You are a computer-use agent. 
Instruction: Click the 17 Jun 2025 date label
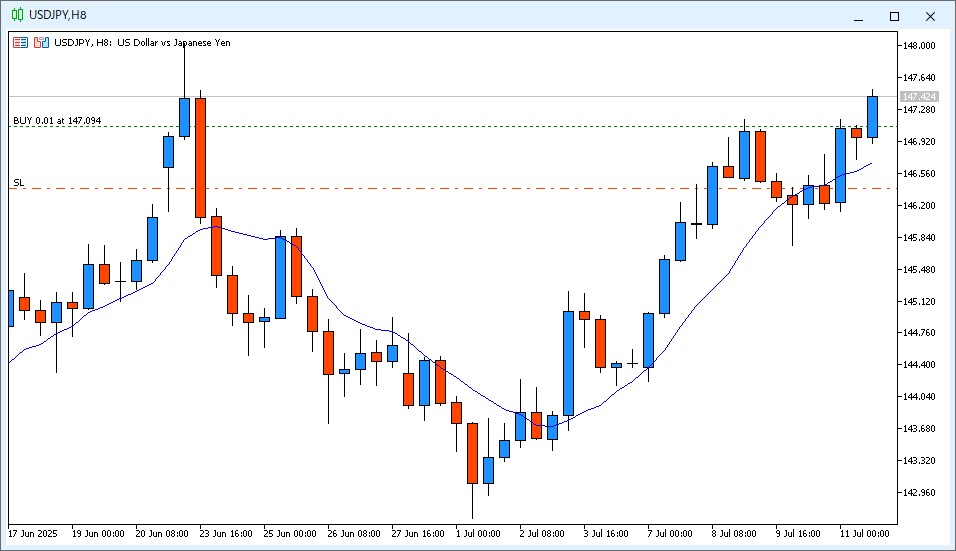pos(33,533)
